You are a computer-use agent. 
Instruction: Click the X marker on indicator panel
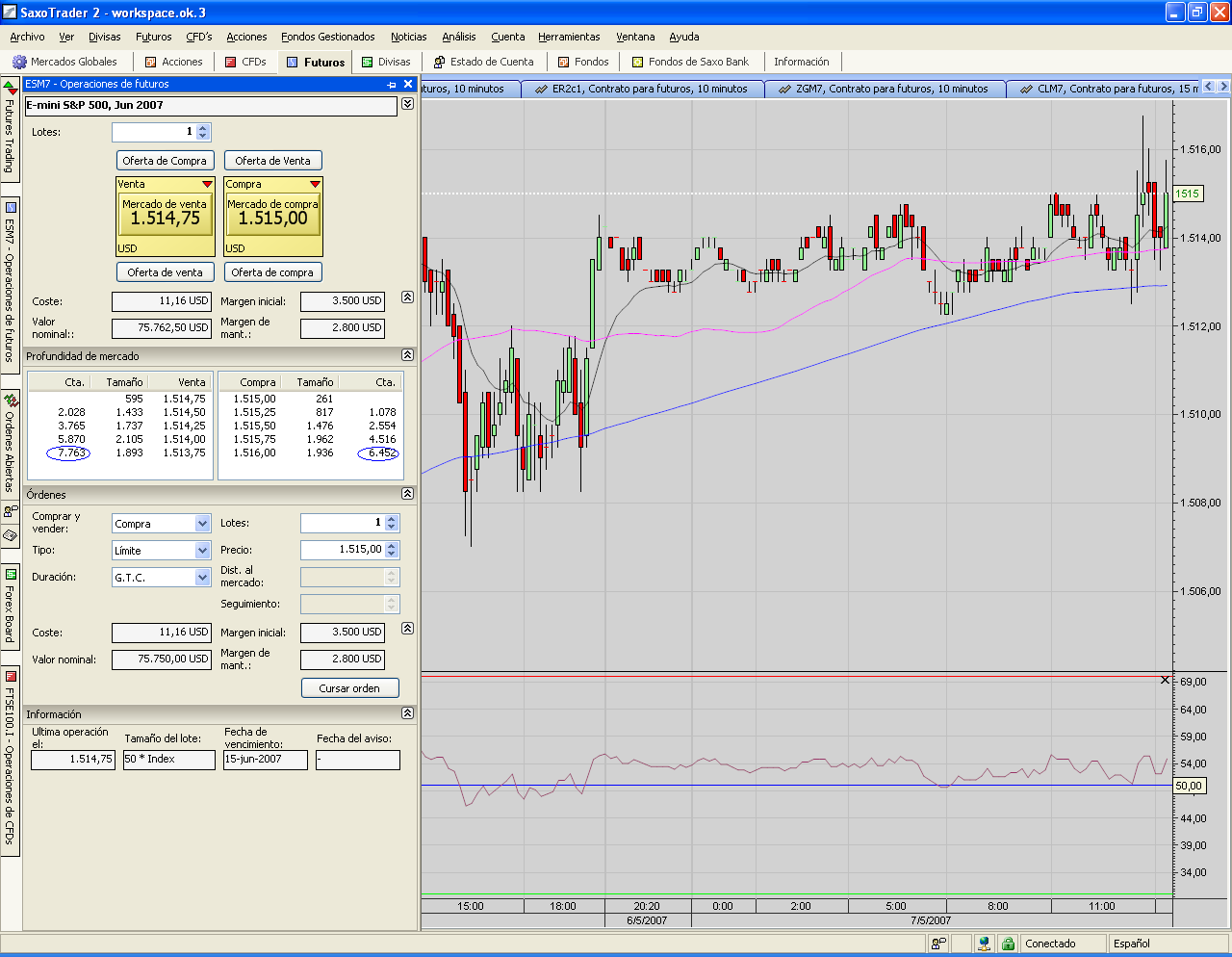[1165, 680]
